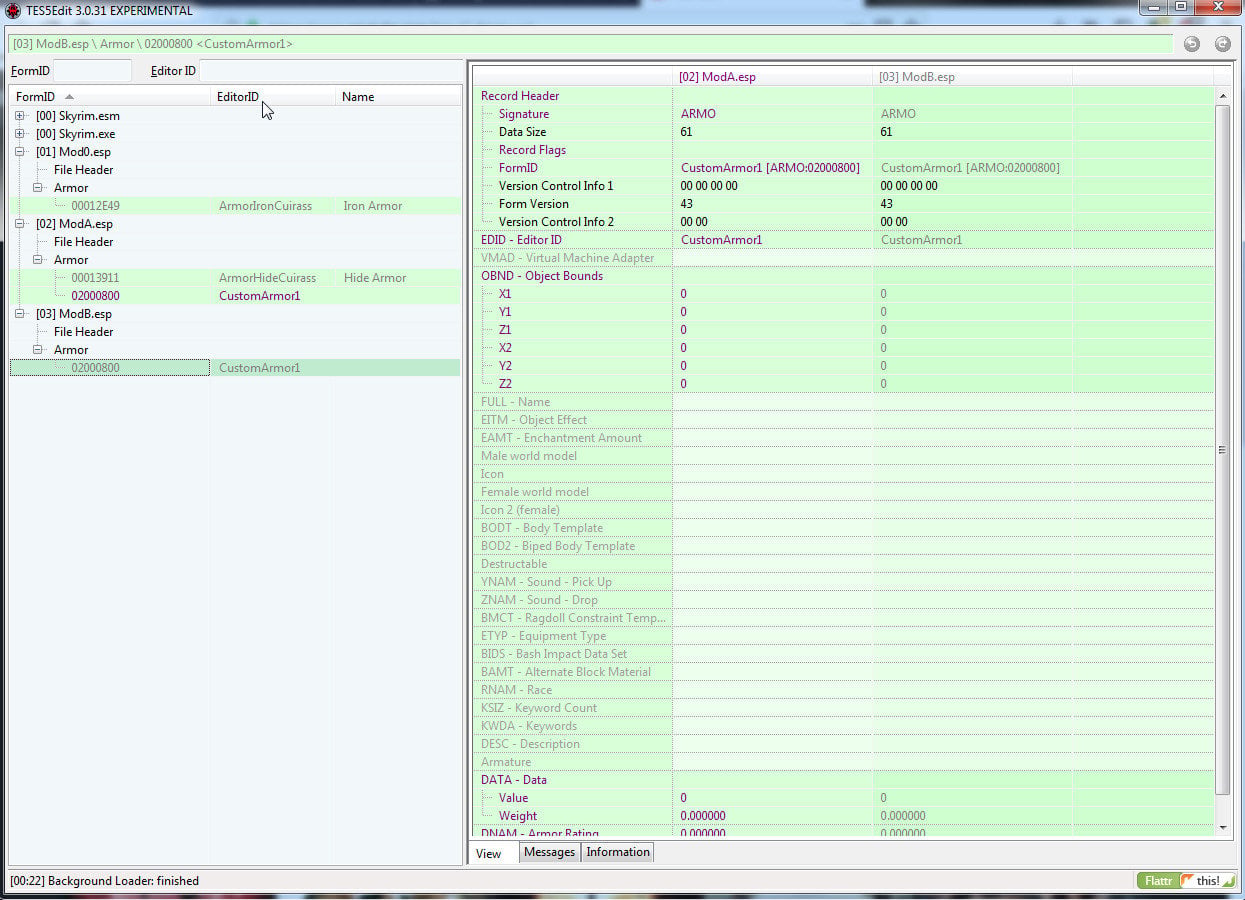Sort by the EditorID column header

(x=273, y=97)
